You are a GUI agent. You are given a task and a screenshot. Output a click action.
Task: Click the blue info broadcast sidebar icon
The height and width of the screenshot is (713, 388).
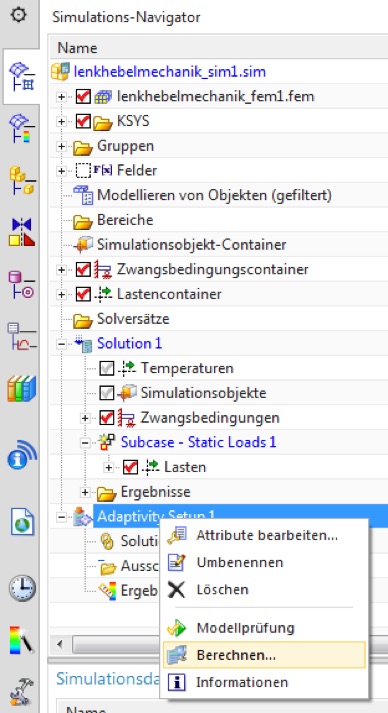(21, 456)
